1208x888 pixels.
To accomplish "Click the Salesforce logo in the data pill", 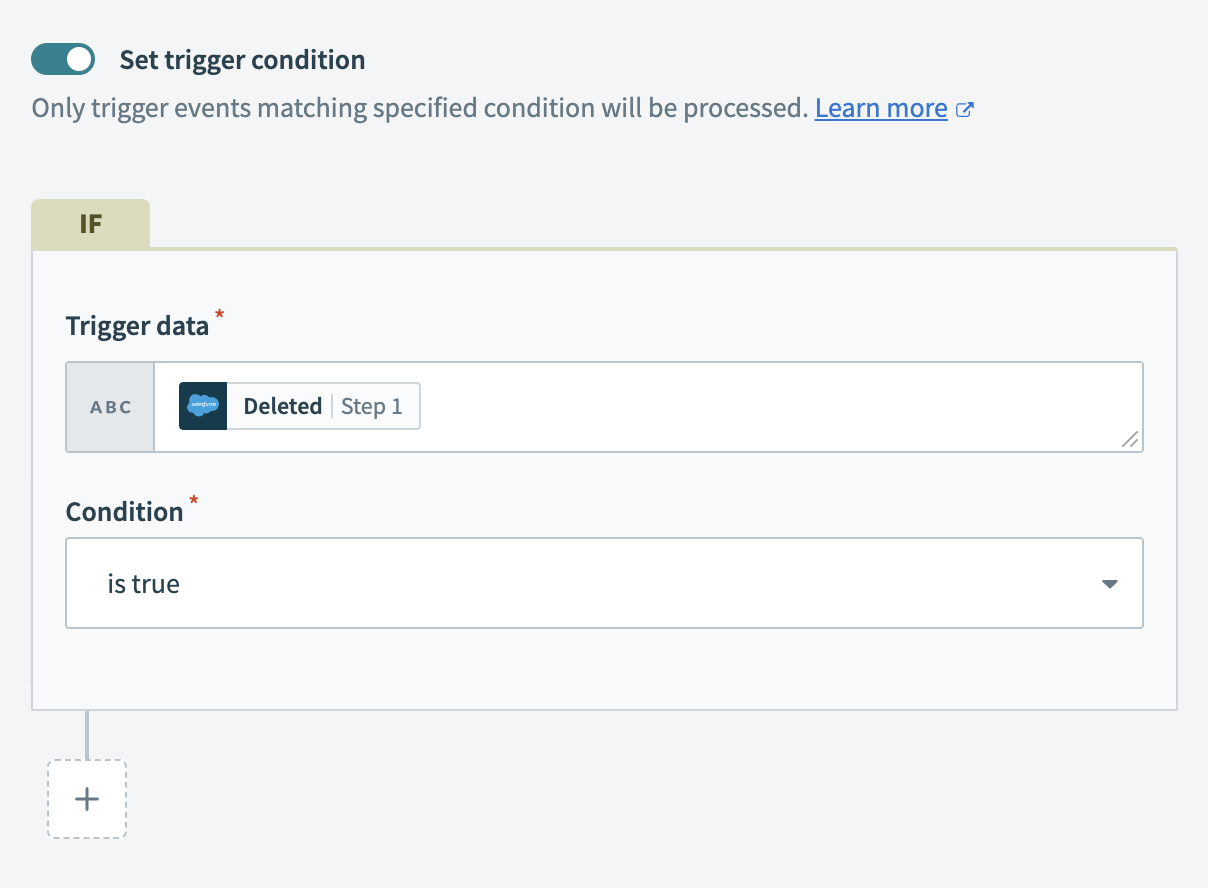I will (x=203, y=406).
